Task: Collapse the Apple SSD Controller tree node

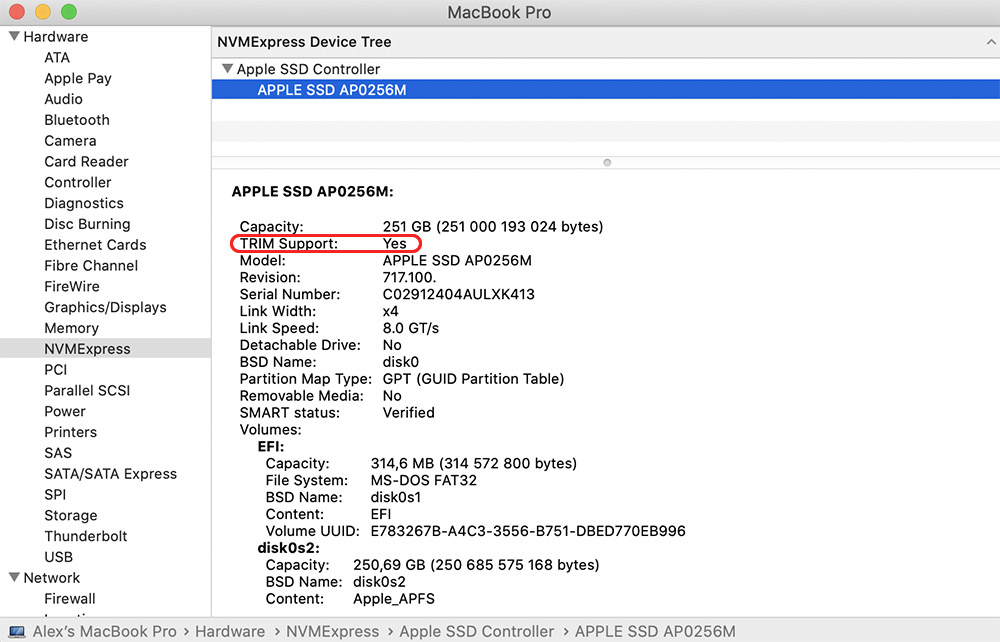Action: [x=227, y=69]
